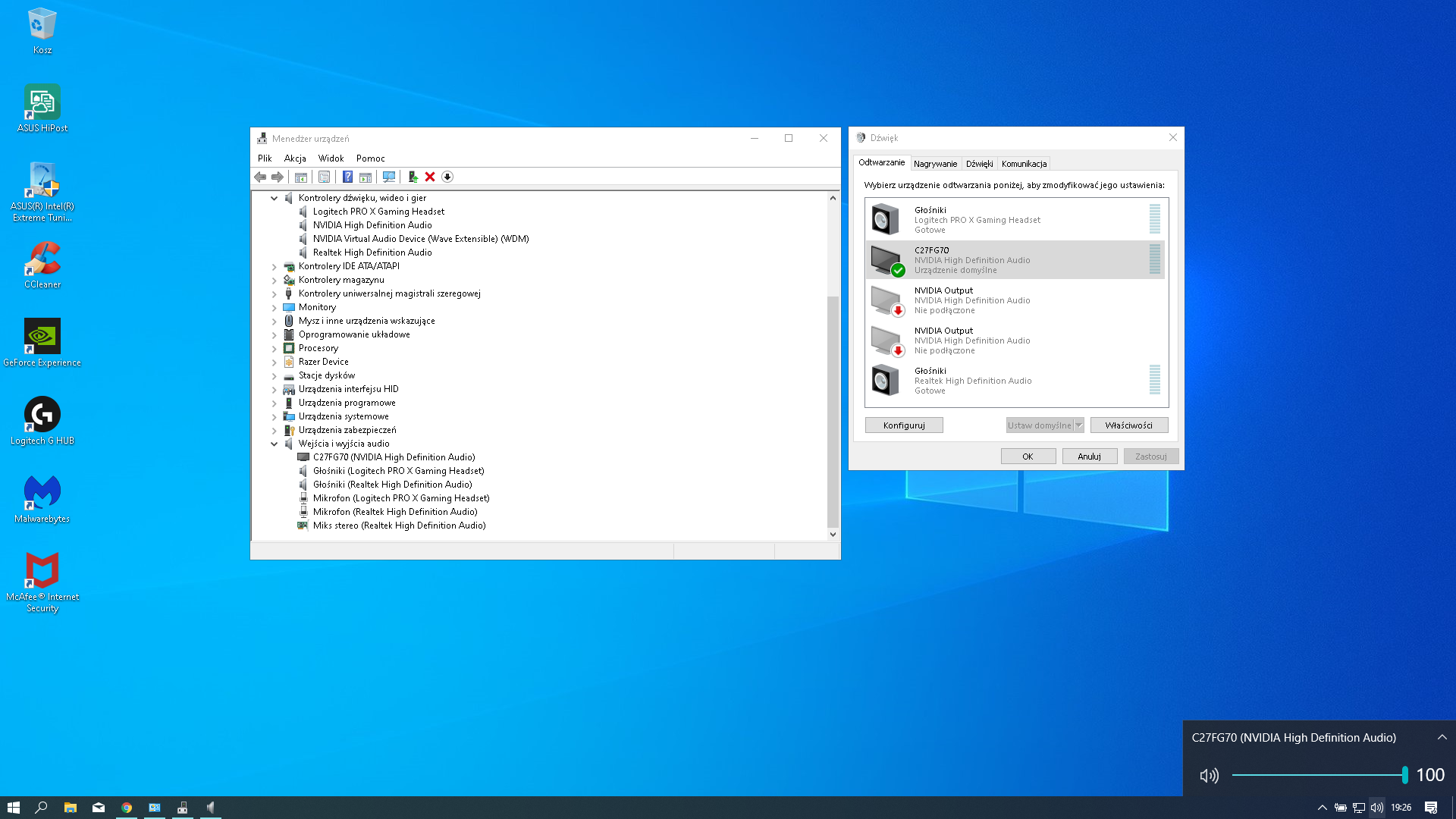Viewport: 1456px width, 819px height.
Task: Select 'Mikrofon (Realtek High Definition Audio)' entry
Action: [x=395, y=512]
